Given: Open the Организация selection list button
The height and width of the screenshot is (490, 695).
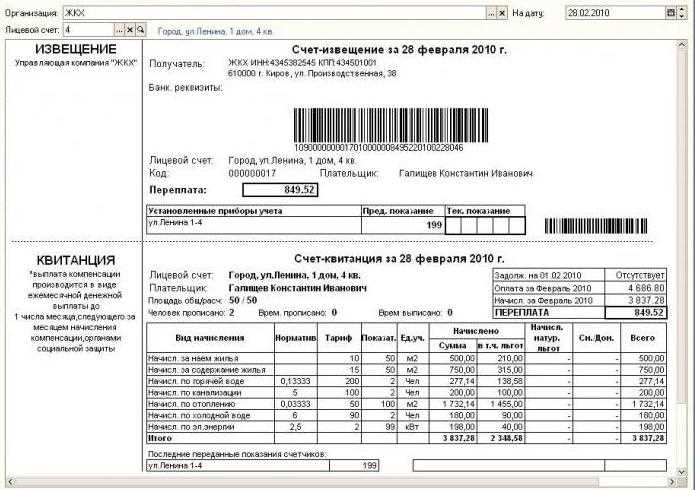Looking at the screenshot, I should point(491,14).
